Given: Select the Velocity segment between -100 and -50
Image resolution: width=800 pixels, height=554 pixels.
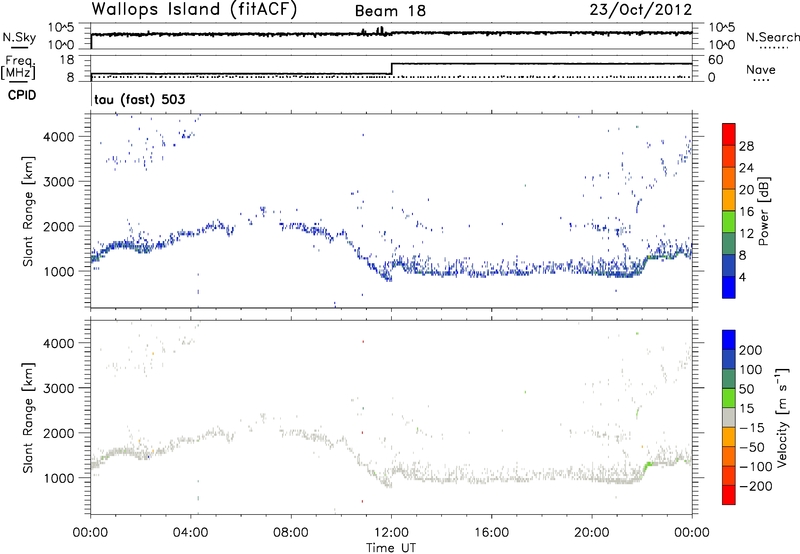Looking at the screenshot, I should tap(729, 457).
